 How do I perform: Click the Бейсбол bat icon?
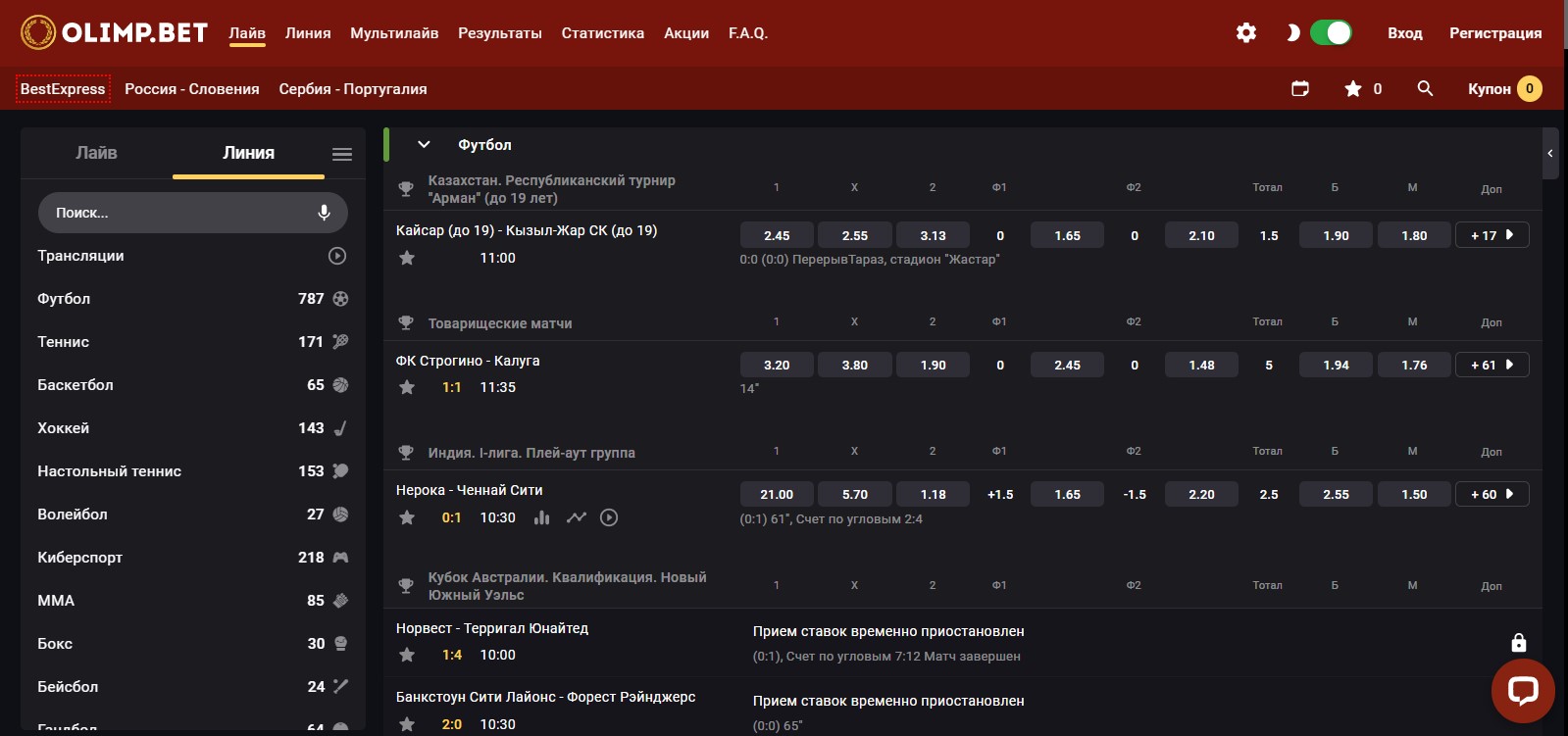[340, 687]
